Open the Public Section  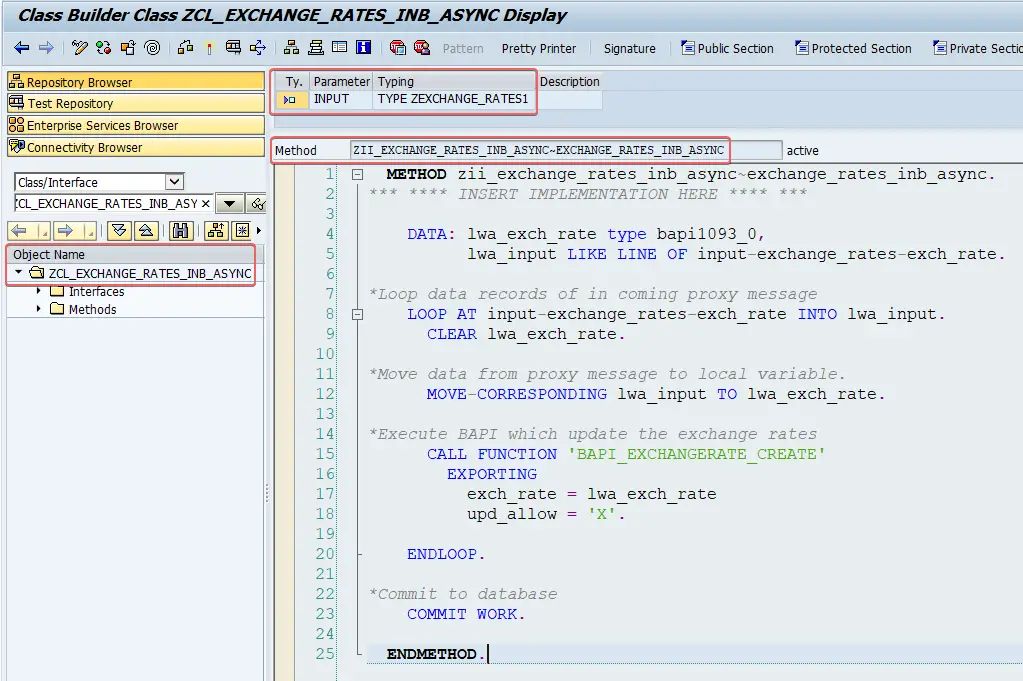pos(727,48)
